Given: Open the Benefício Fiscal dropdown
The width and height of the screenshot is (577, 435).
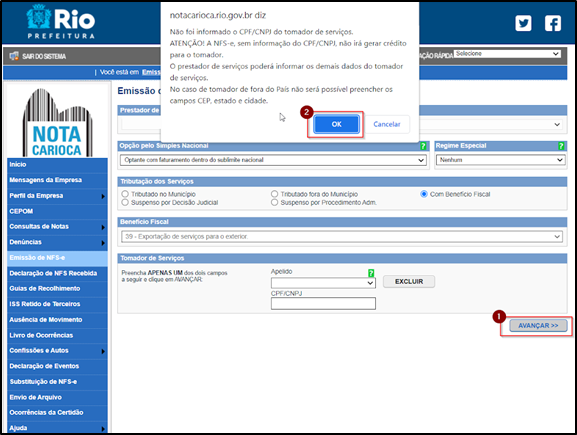Looking at the screenshot, I should pyautogui.click(x=342, y=237).
